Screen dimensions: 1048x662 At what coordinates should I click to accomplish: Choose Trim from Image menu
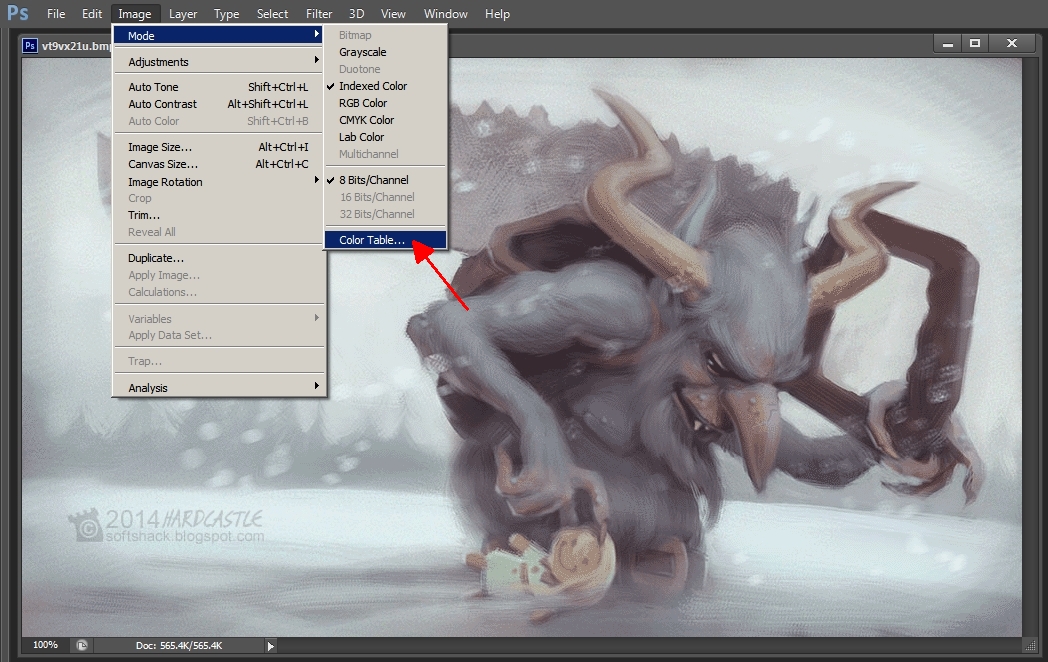click(x=219, y=215)
